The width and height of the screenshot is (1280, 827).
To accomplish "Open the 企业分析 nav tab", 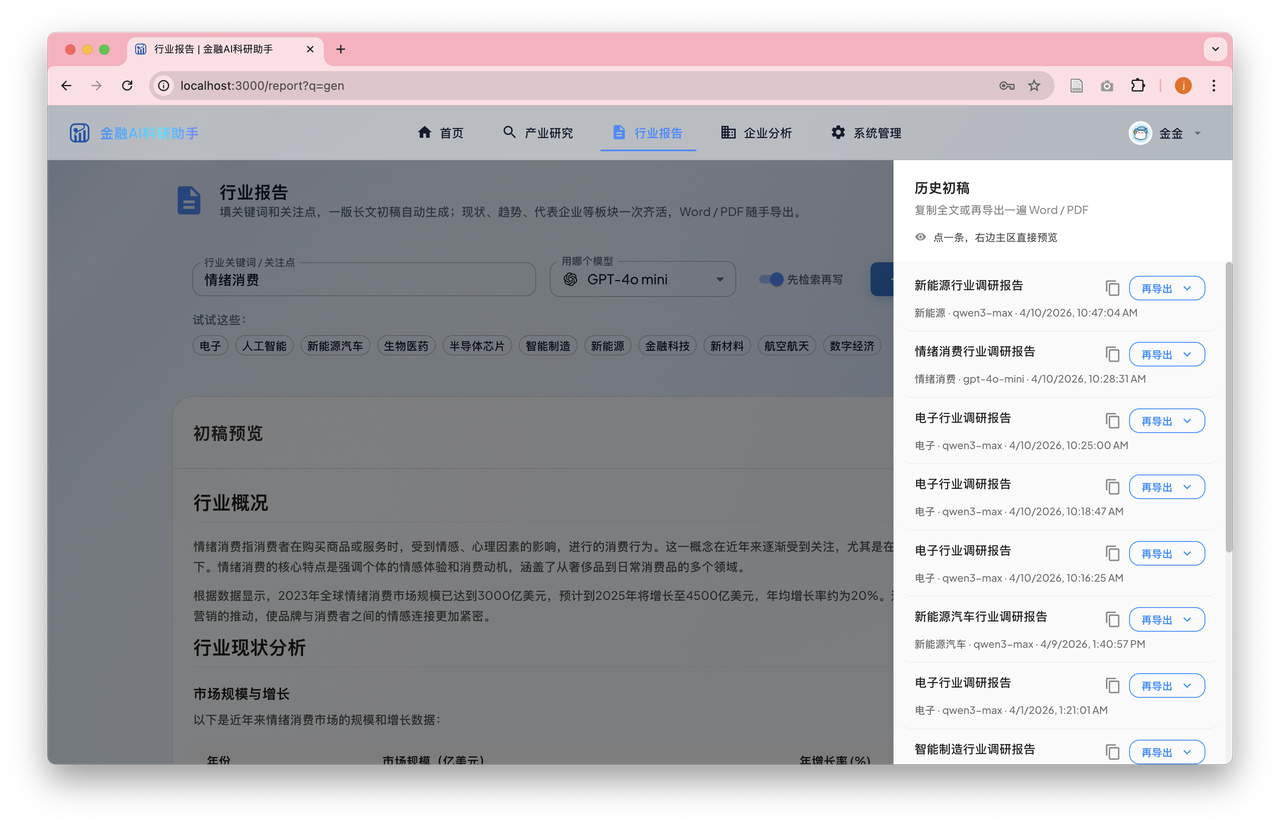I will (x=757, y=133).
